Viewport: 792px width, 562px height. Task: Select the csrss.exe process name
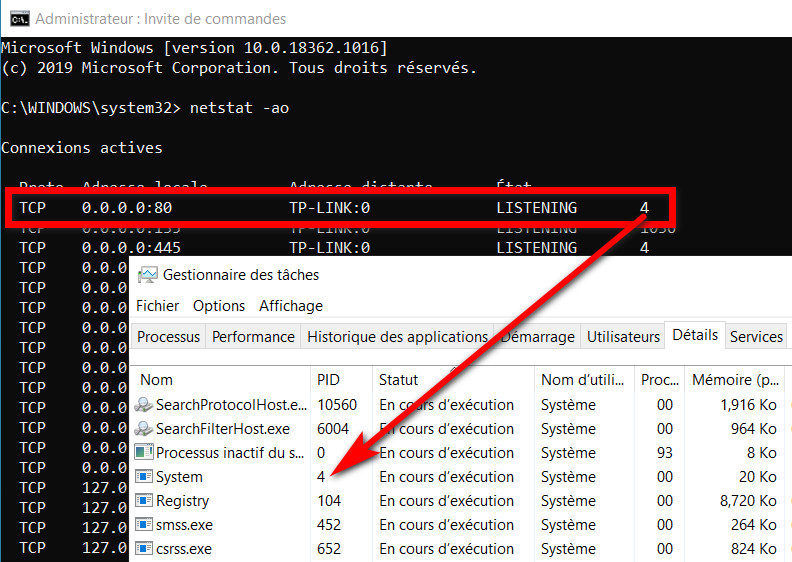[x=184, y=549]
